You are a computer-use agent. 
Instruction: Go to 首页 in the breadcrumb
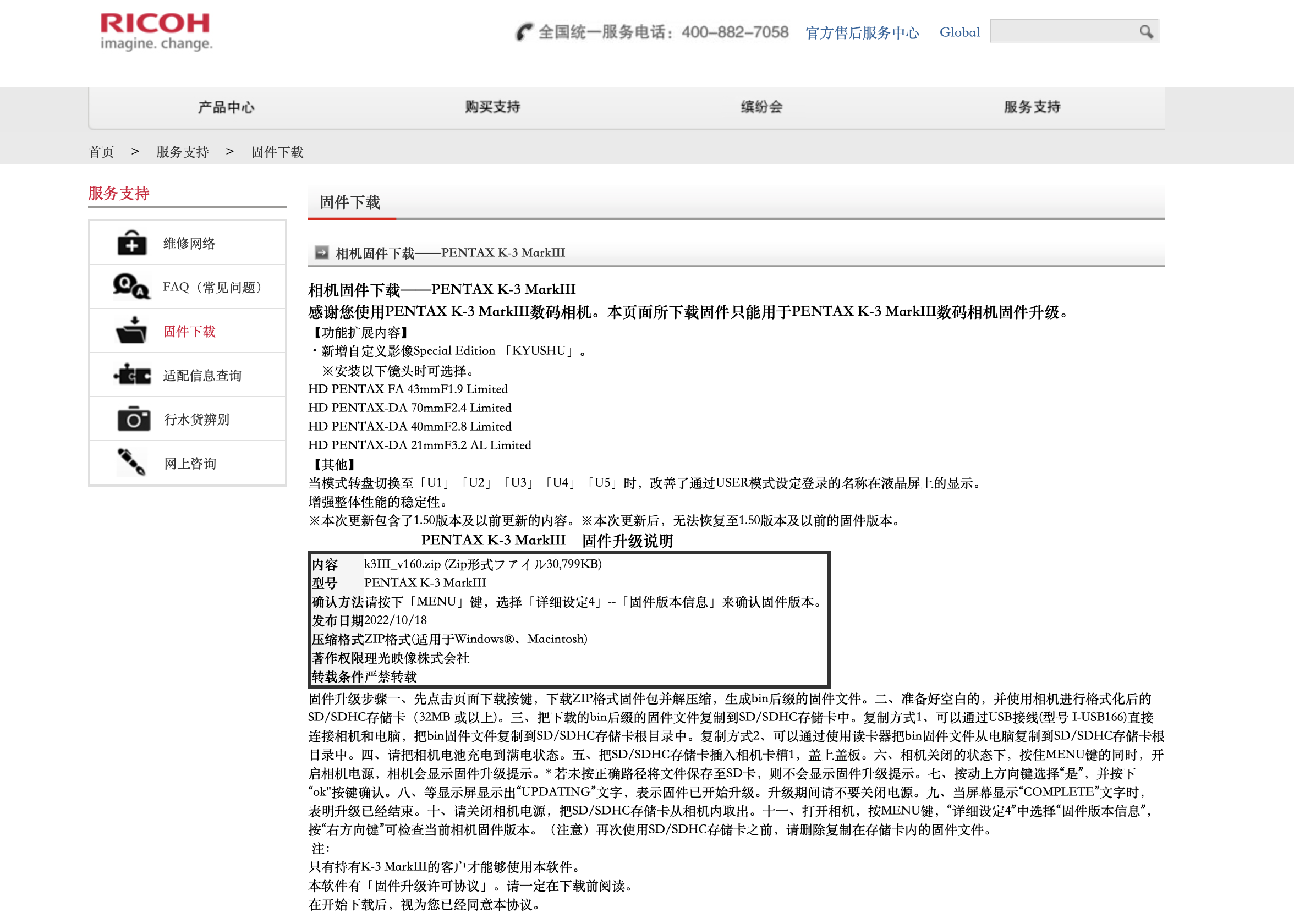tap(101, 152)
